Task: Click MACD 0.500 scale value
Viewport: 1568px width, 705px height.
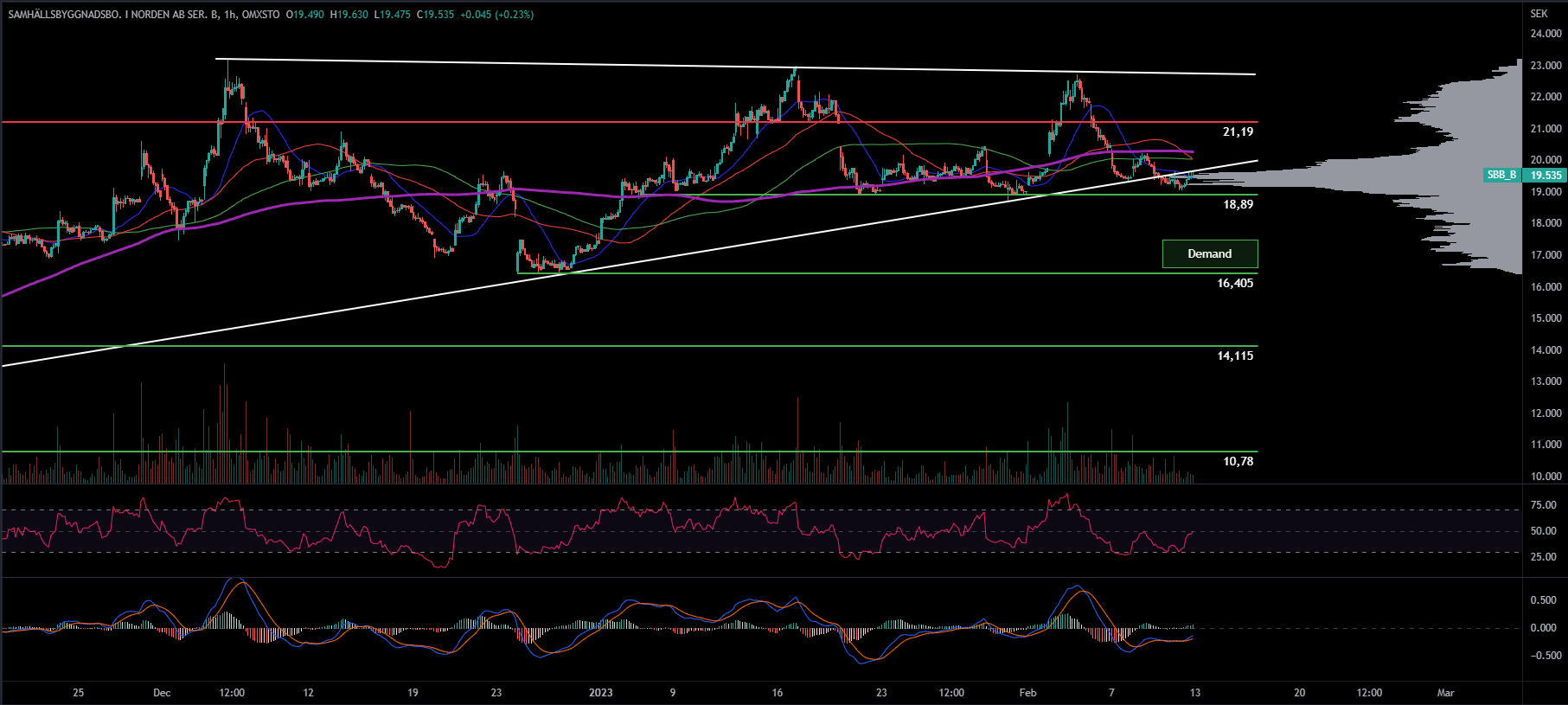Action: coord(1543,600)
